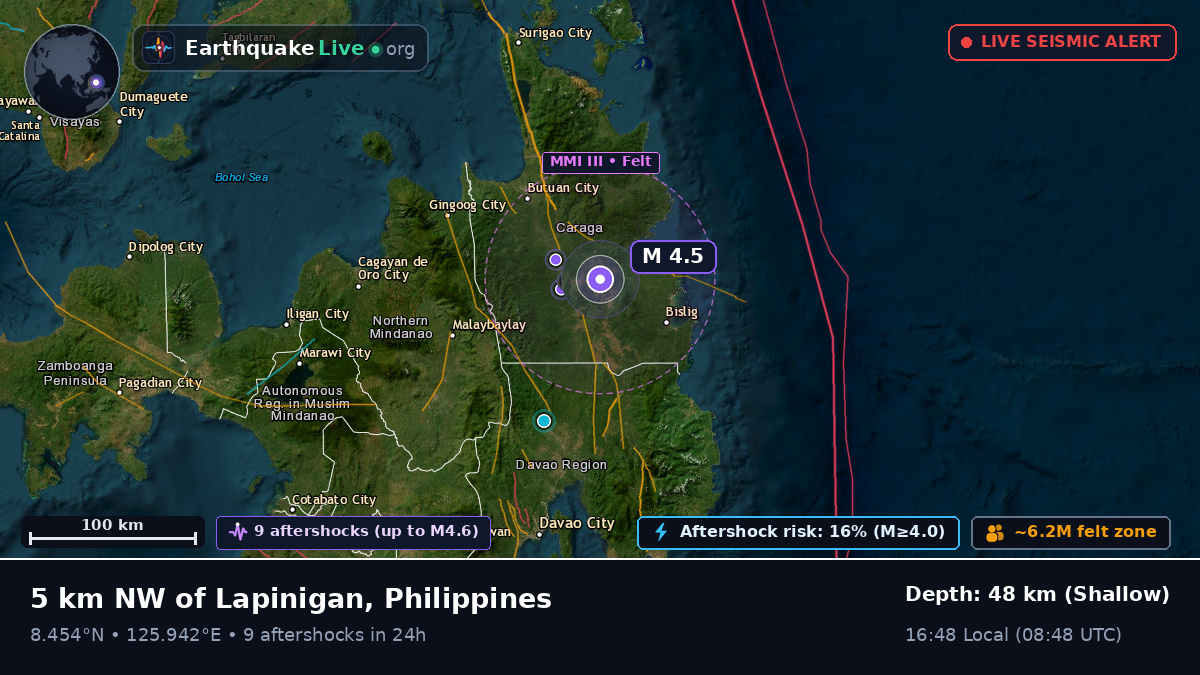Image resolution: width=1200 pixels, height=675 pixels.
Task: Click the Cagayan de Oro City label
Action: tap(393, 268)
